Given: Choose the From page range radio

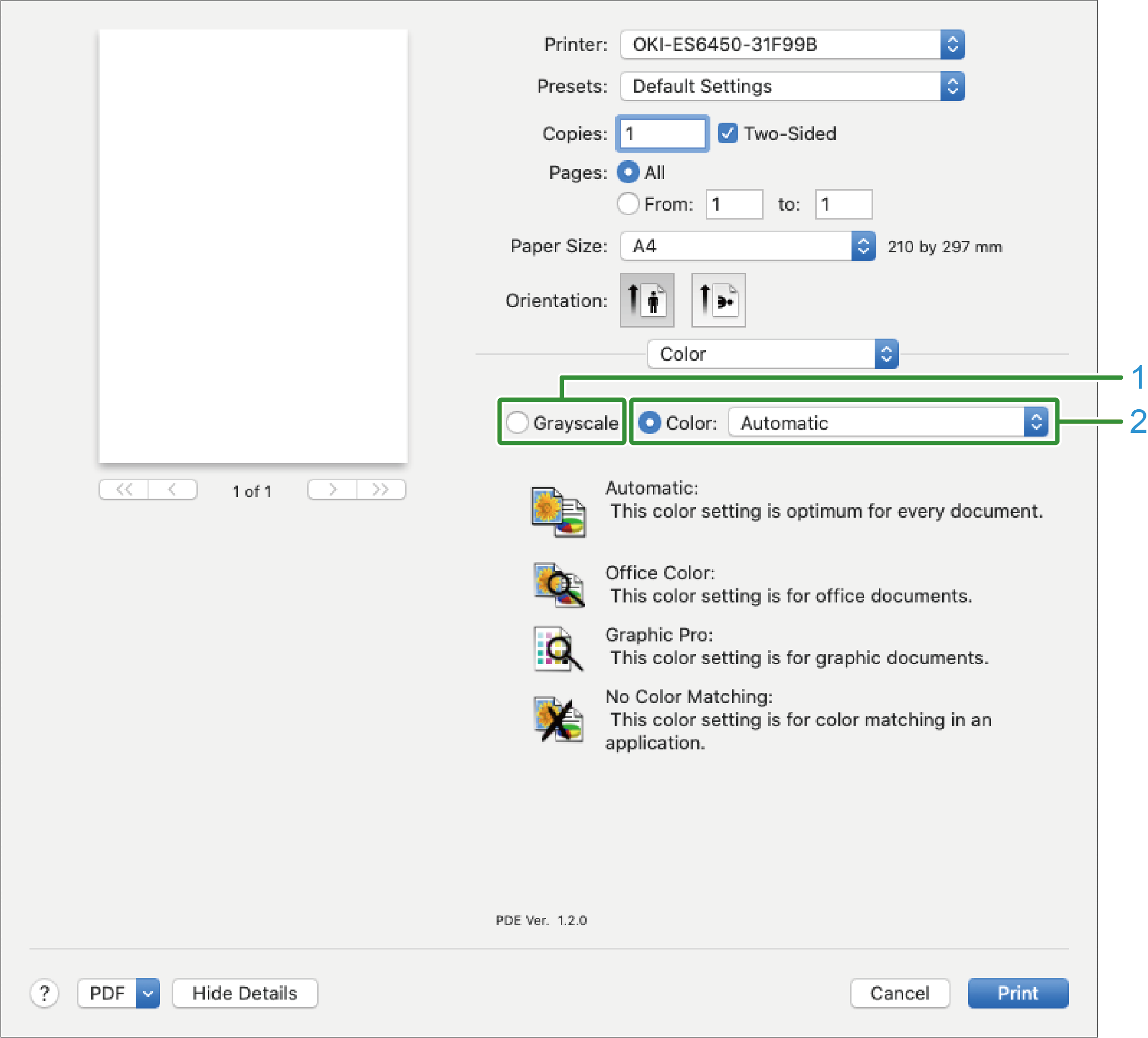Looking at the screenshot, I should [628, 204].
